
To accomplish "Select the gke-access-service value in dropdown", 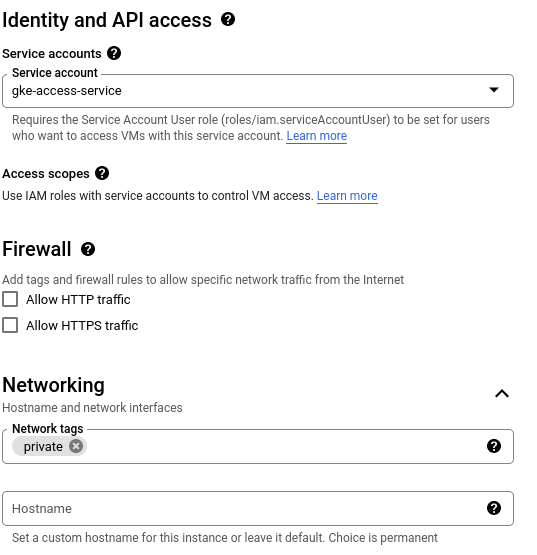I will (x=67, y=91).
